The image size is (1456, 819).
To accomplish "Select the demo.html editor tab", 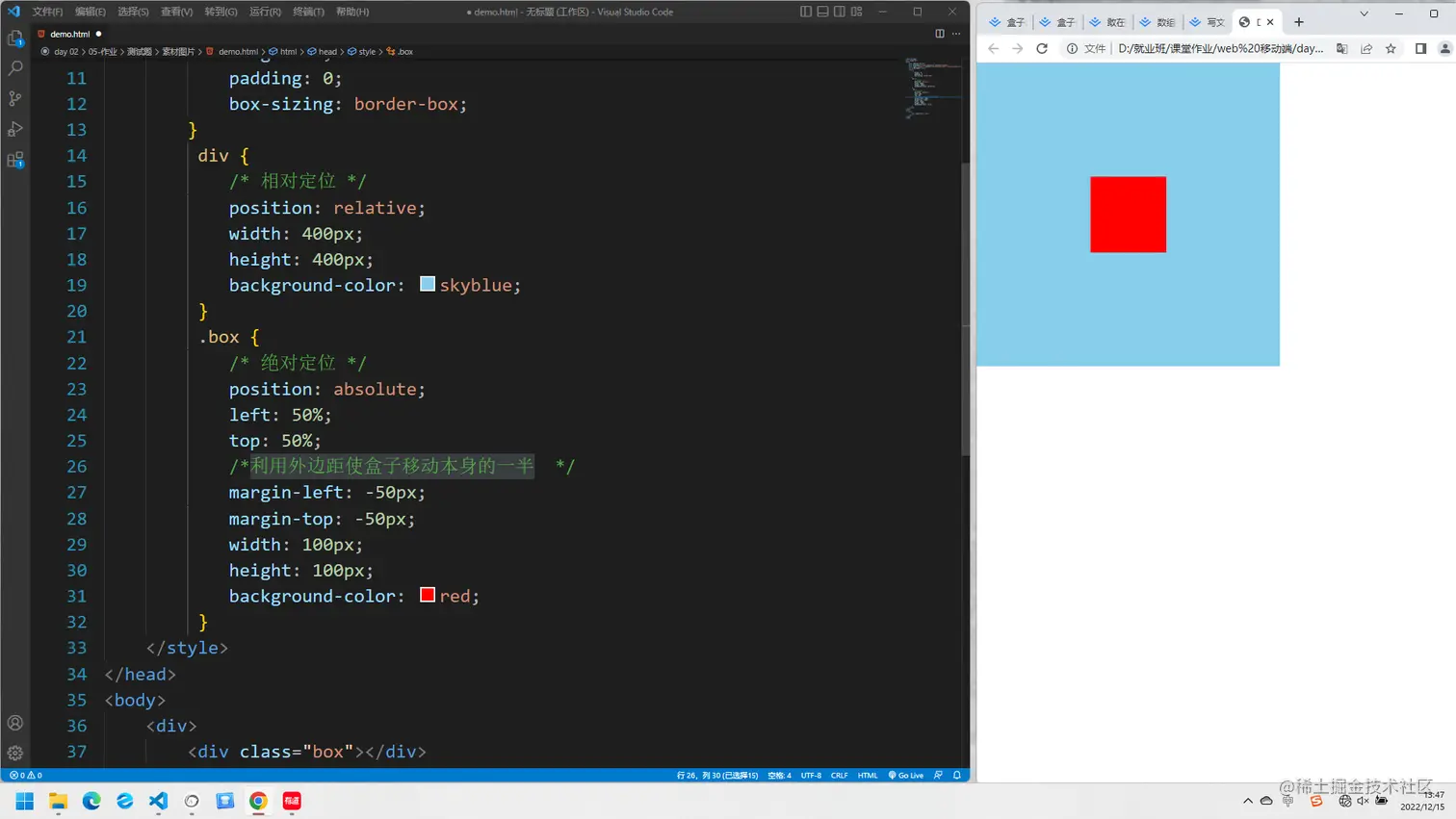I will click(70, 34).
